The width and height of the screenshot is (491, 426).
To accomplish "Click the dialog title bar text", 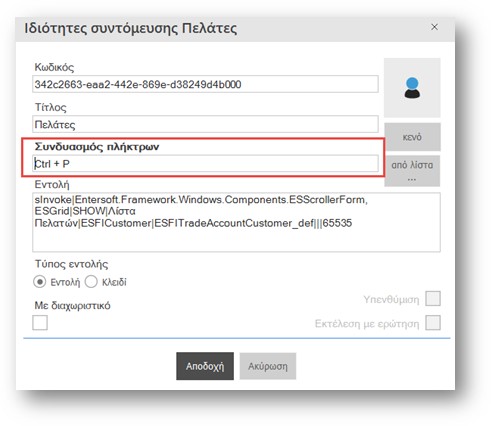I will pyautogui.click(x=131, y=28).
